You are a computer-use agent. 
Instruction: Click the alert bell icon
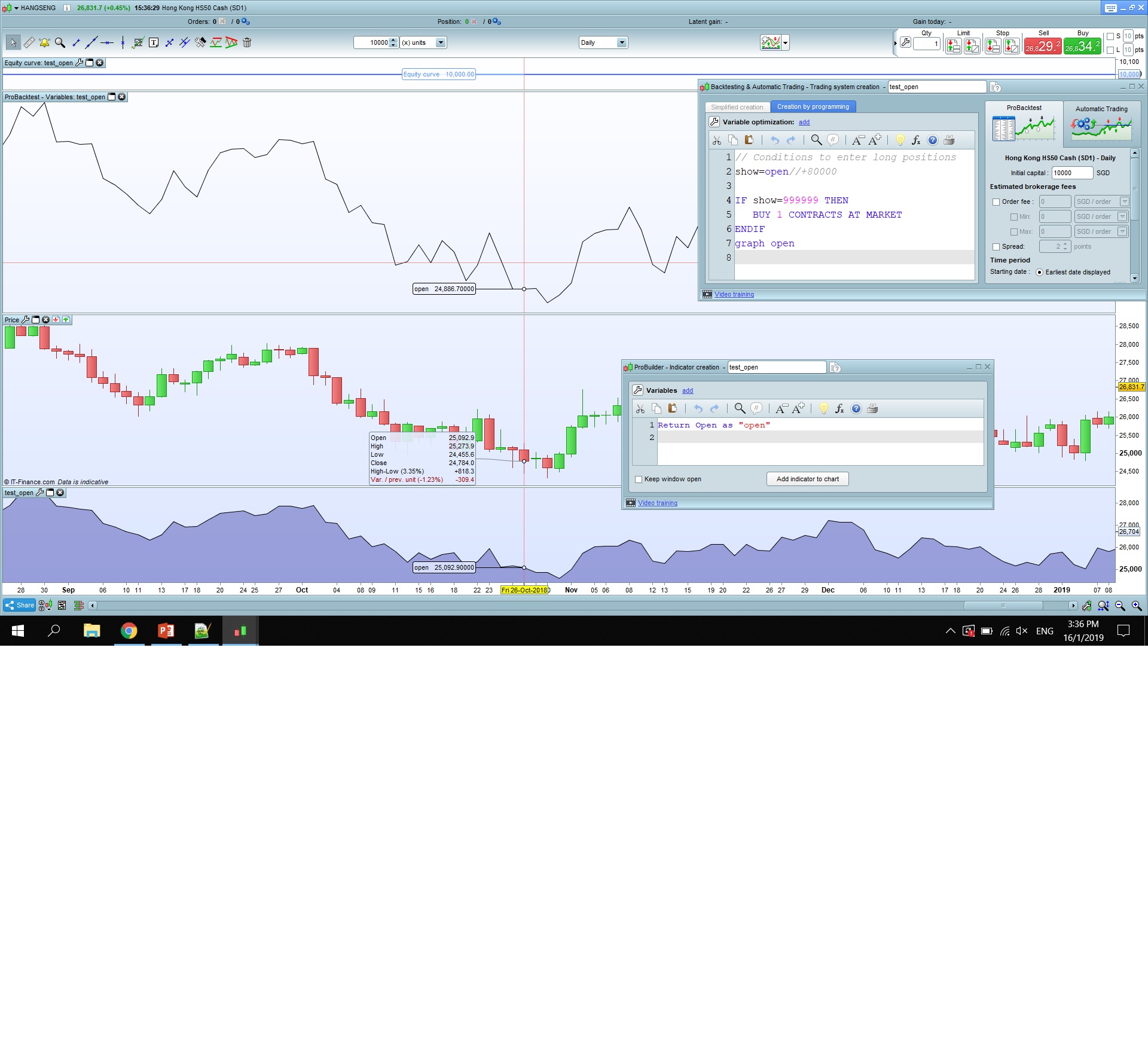coord(44,42)
